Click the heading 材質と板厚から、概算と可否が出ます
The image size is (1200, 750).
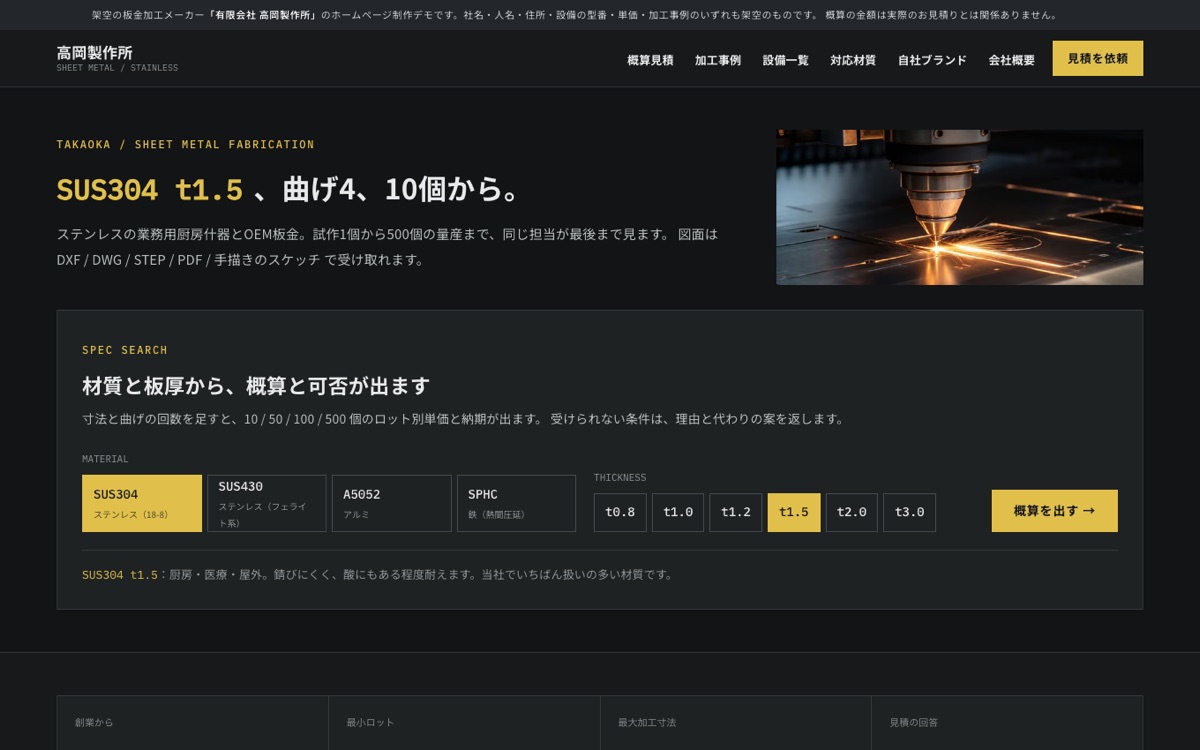coord(256,386)
